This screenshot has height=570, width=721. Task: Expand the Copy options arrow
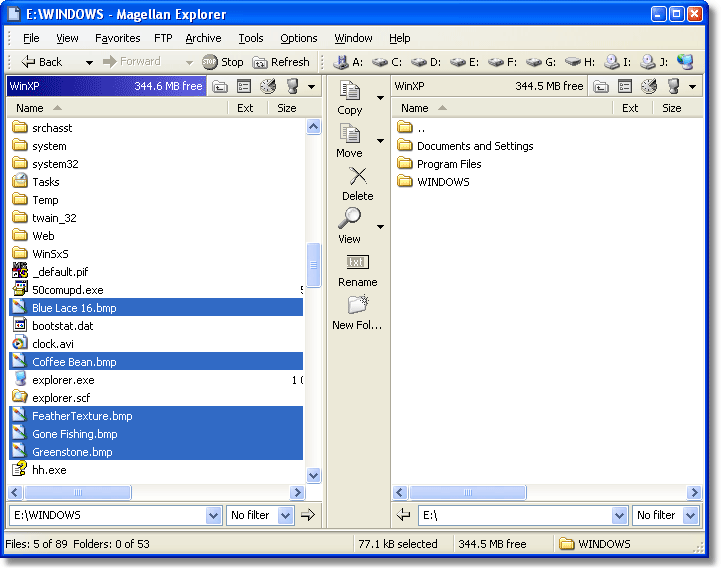380,97
